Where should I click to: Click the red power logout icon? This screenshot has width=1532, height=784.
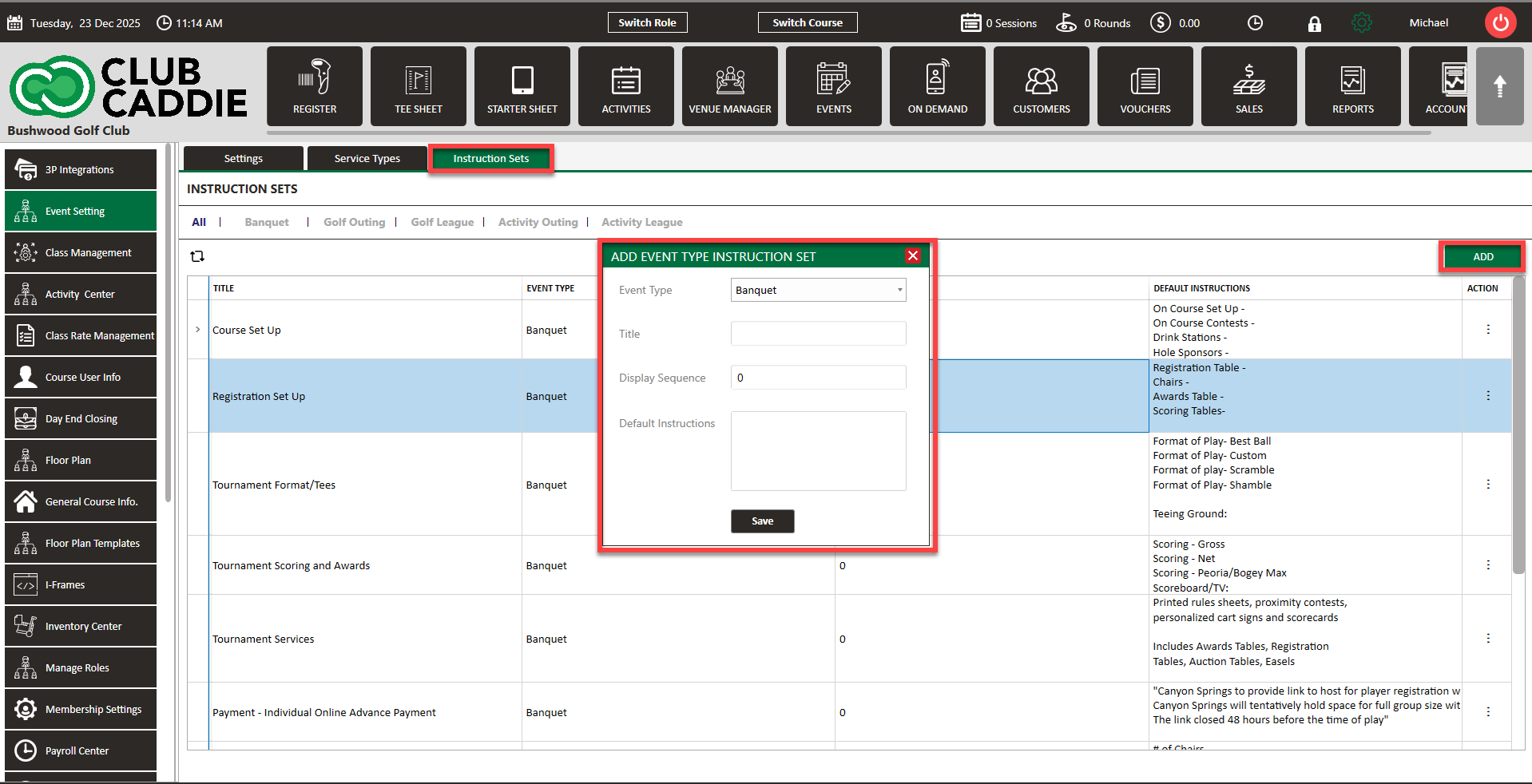click(x=1500, y=23)
